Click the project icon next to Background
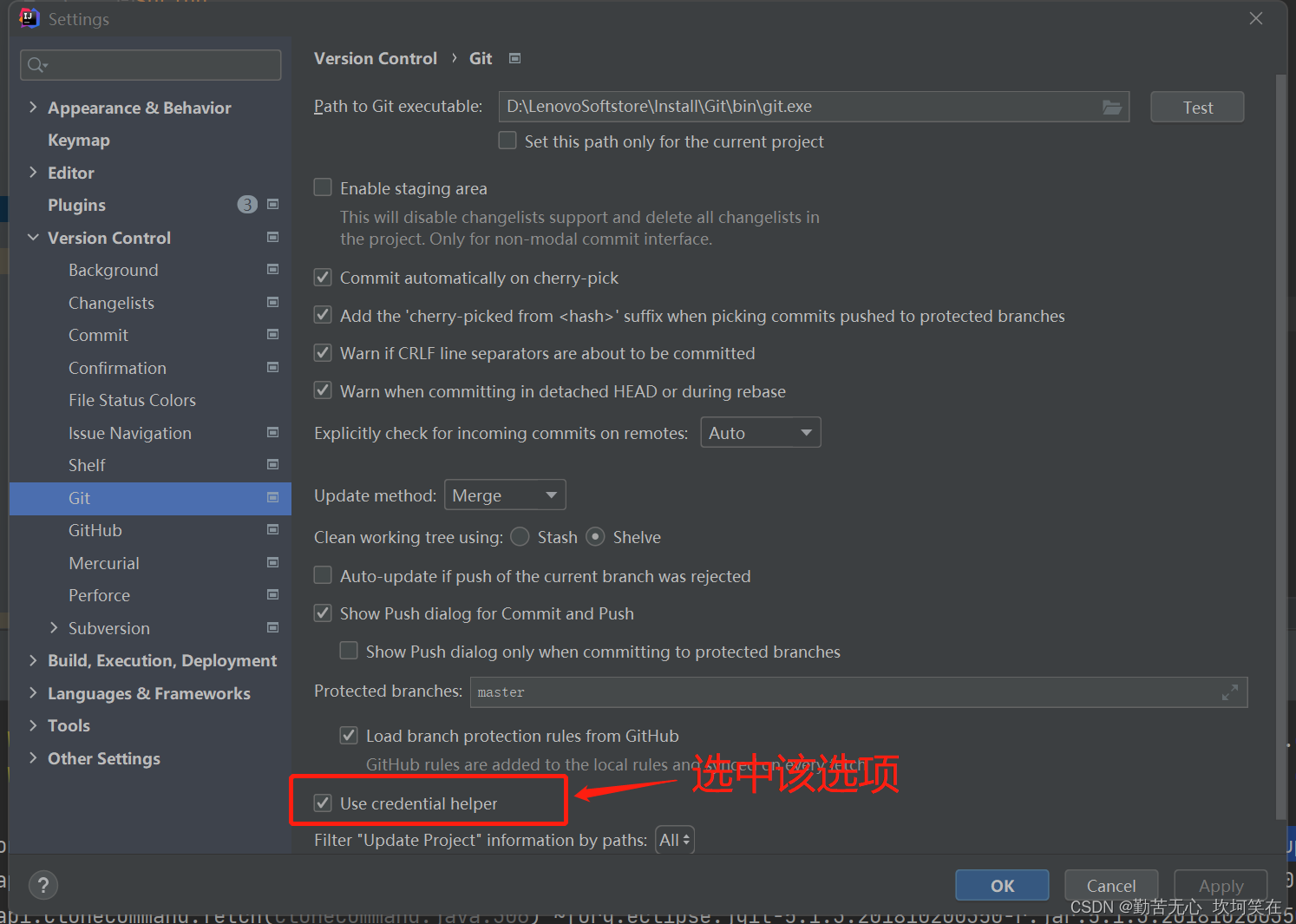This screenshot has height=924, width=1296. pos(272,269)
